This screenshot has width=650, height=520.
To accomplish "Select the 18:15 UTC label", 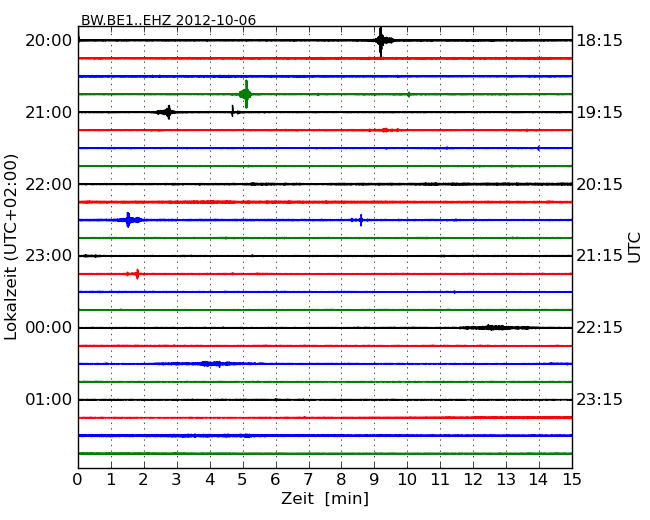I will click(x=599, y=41).
